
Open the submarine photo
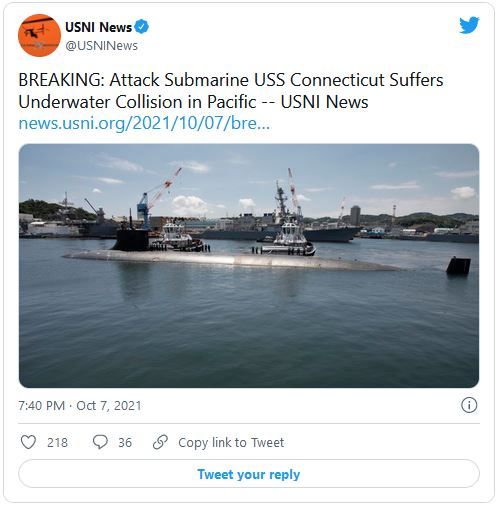click(x=249, y=266)
